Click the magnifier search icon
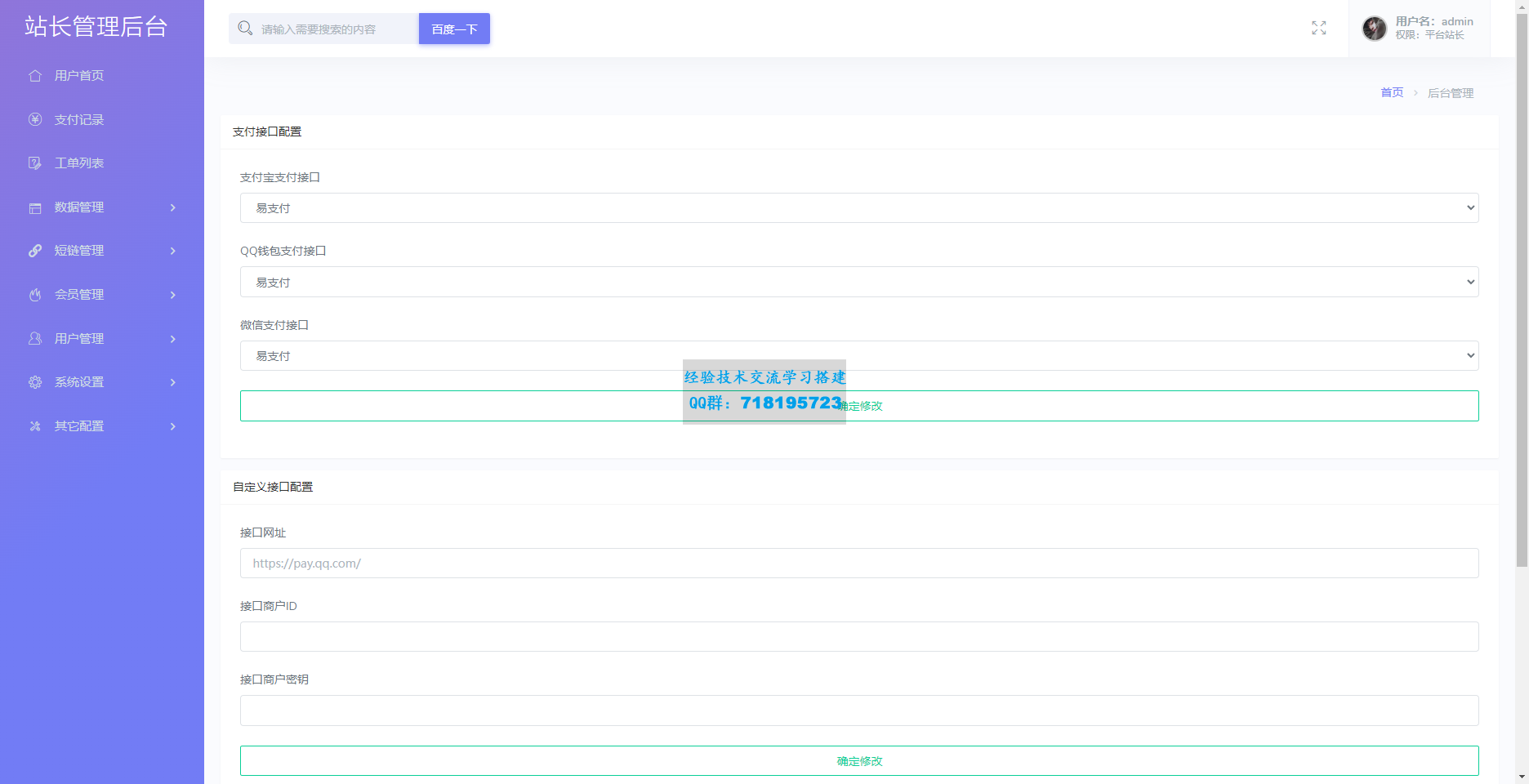This screenshot has height=784, width=1529. [245, 29]
